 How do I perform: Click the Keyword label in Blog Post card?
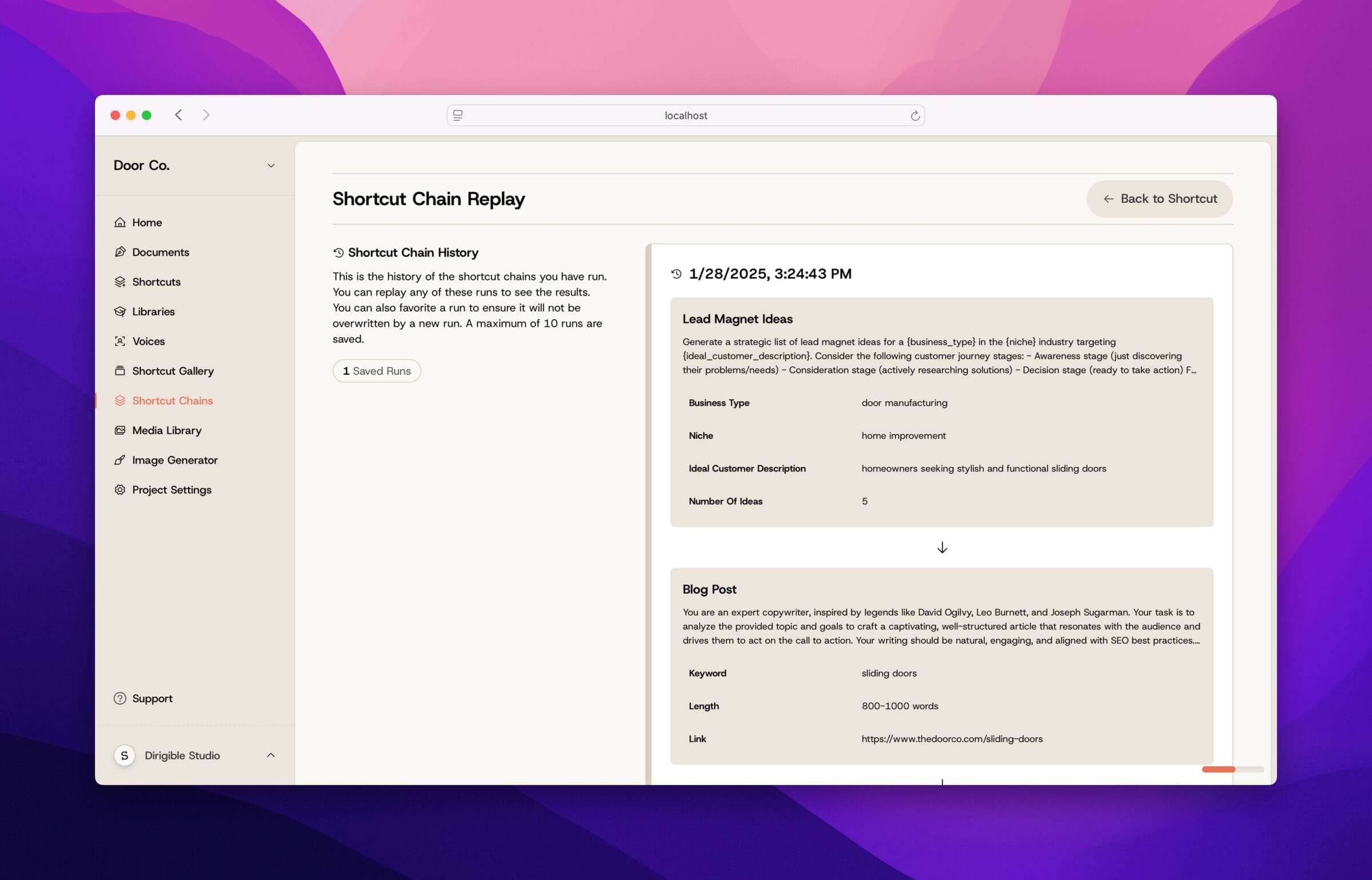(707, 673)
